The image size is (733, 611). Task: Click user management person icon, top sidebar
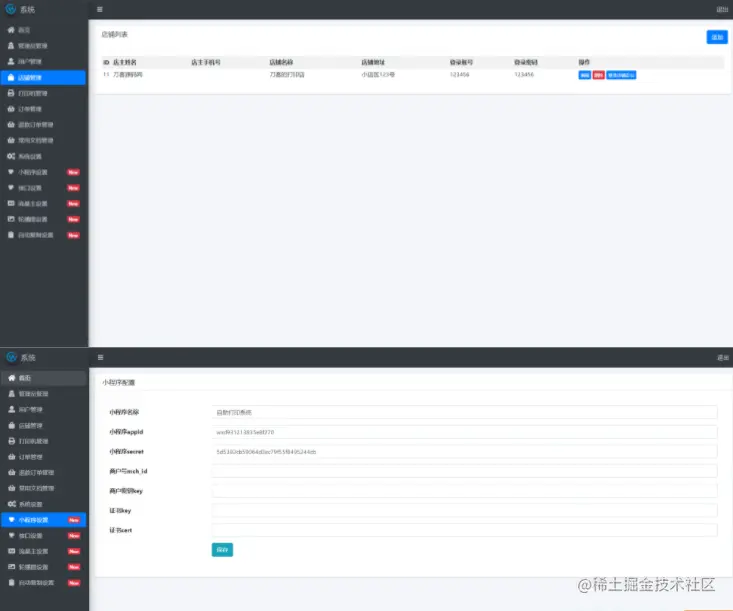pos(11,61)
